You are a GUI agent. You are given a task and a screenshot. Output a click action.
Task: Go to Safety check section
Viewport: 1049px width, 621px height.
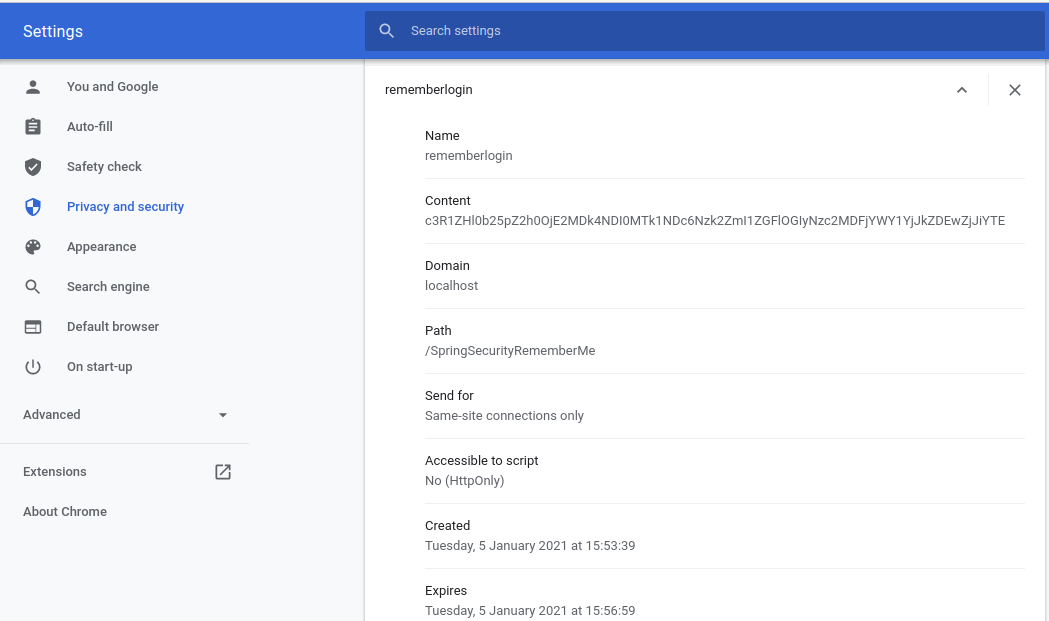[104, 167]
